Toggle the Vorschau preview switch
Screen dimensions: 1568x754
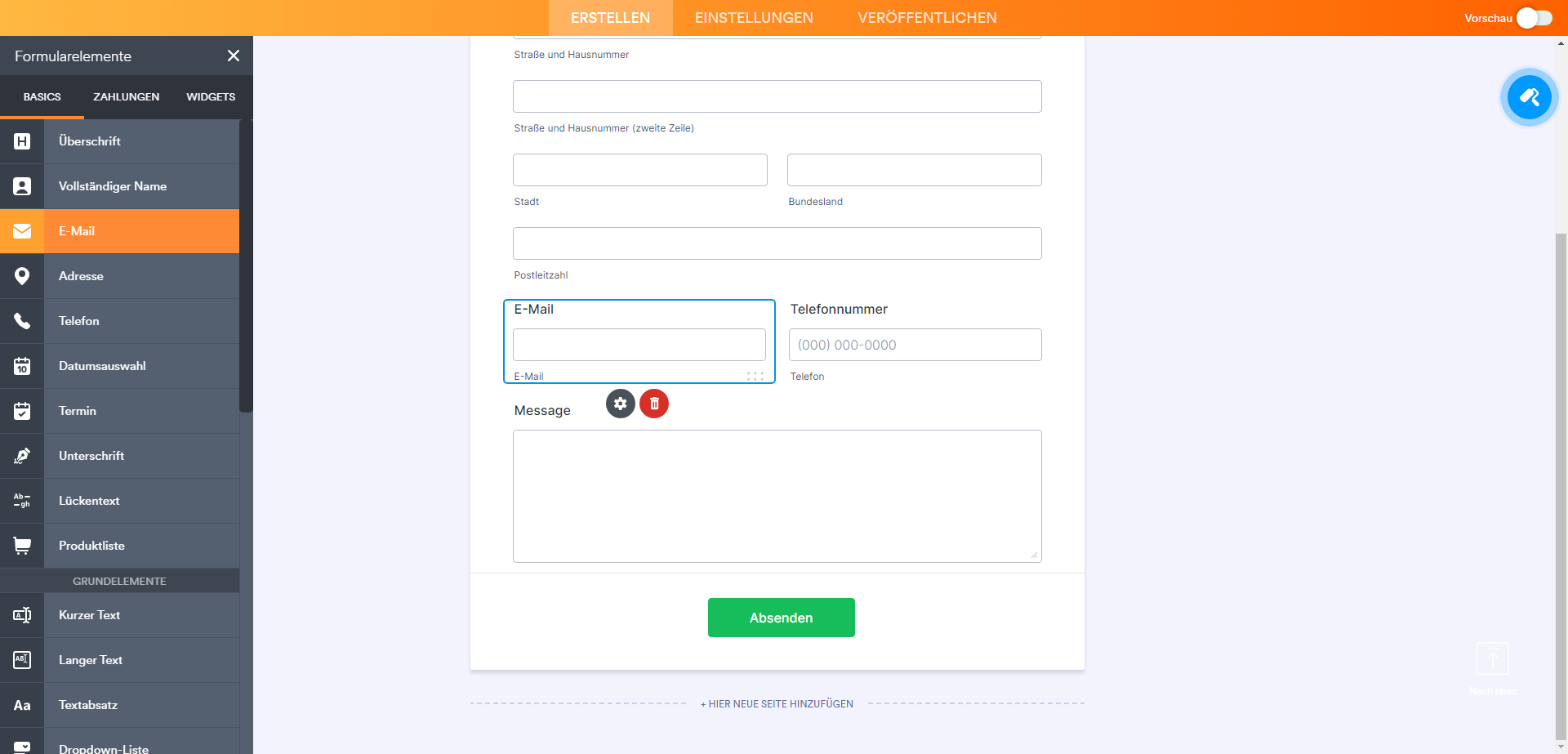[1534, 18]
